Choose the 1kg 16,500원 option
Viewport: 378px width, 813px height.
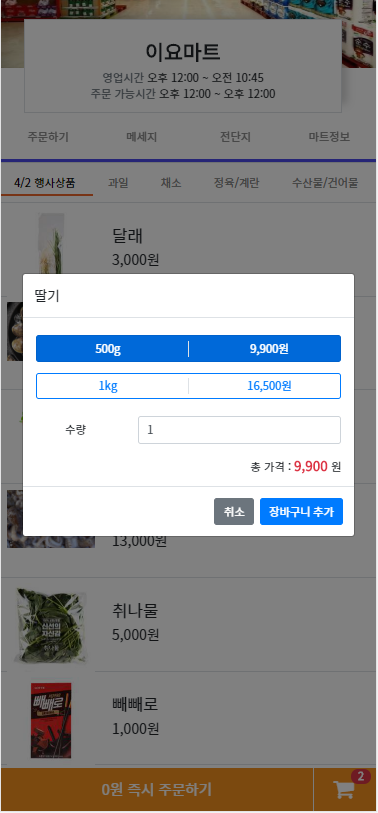pyautogui.click(x=188, y=386)
